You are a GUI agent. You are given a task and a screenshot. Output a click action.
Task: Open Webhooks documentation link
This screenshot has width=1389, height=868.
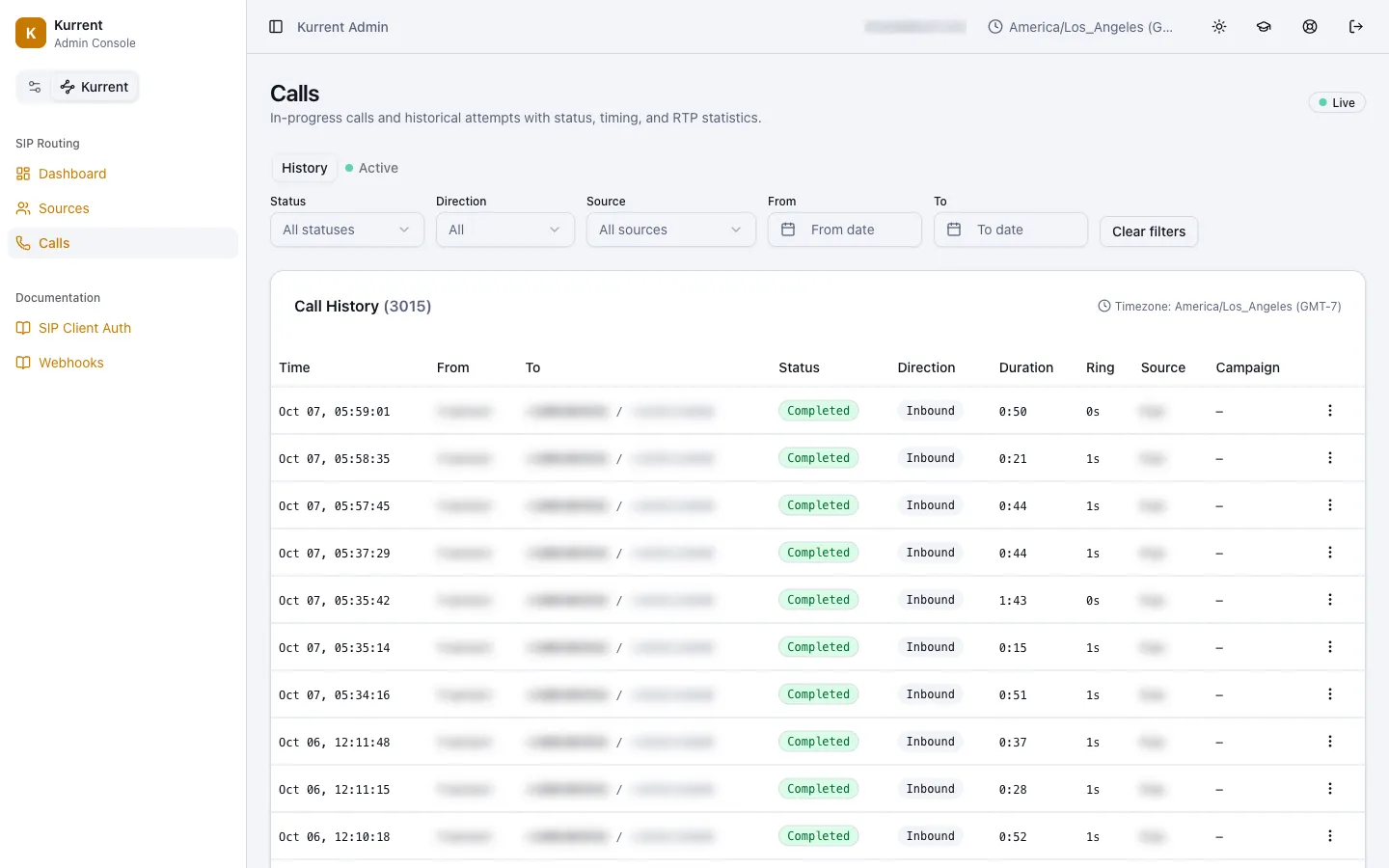[x=123, y=363]
